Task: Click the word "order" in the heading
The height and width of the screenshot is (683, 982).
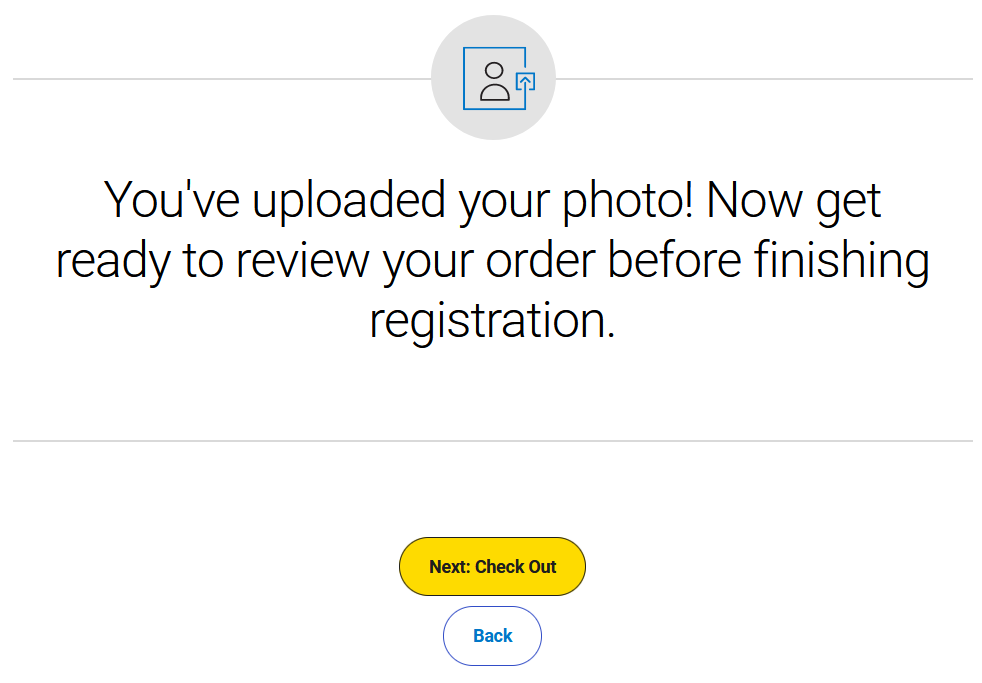Action: (x=542, y=261)
